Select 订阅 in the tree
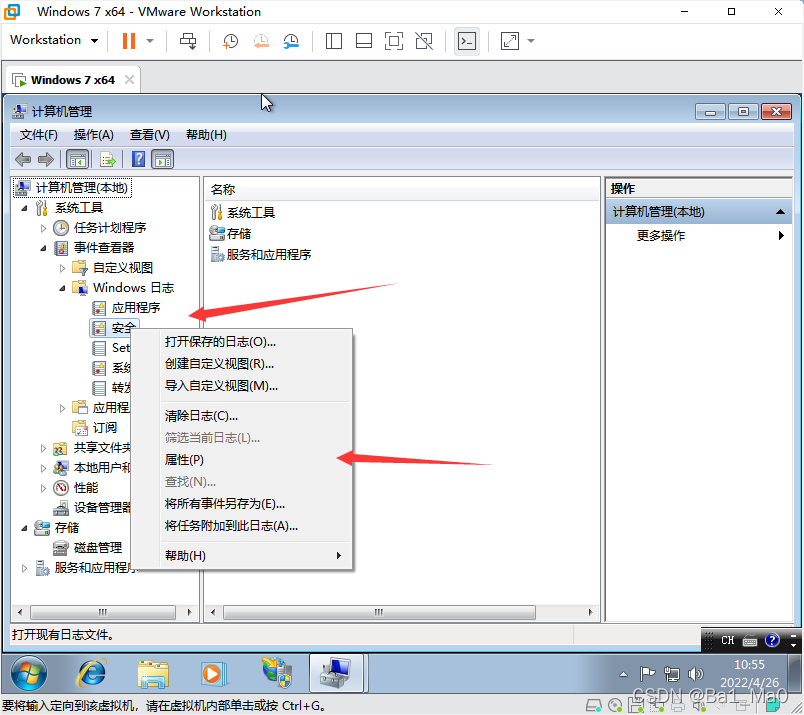Viewport: 804px width, 715px height. tap(105, 427)
